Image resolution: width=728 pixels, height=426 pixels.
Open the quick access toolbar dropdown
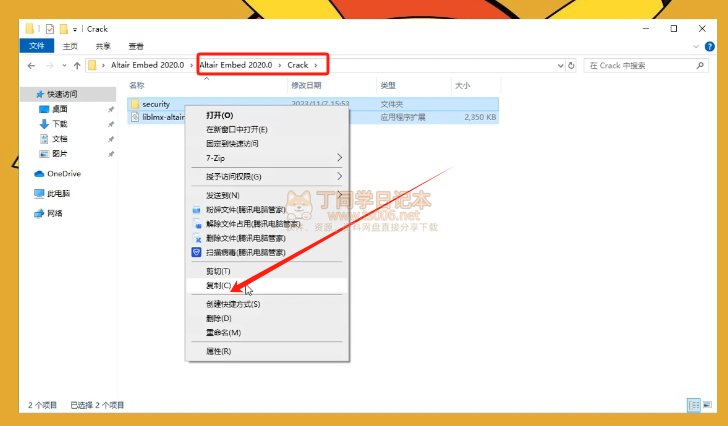pos(75,29)
